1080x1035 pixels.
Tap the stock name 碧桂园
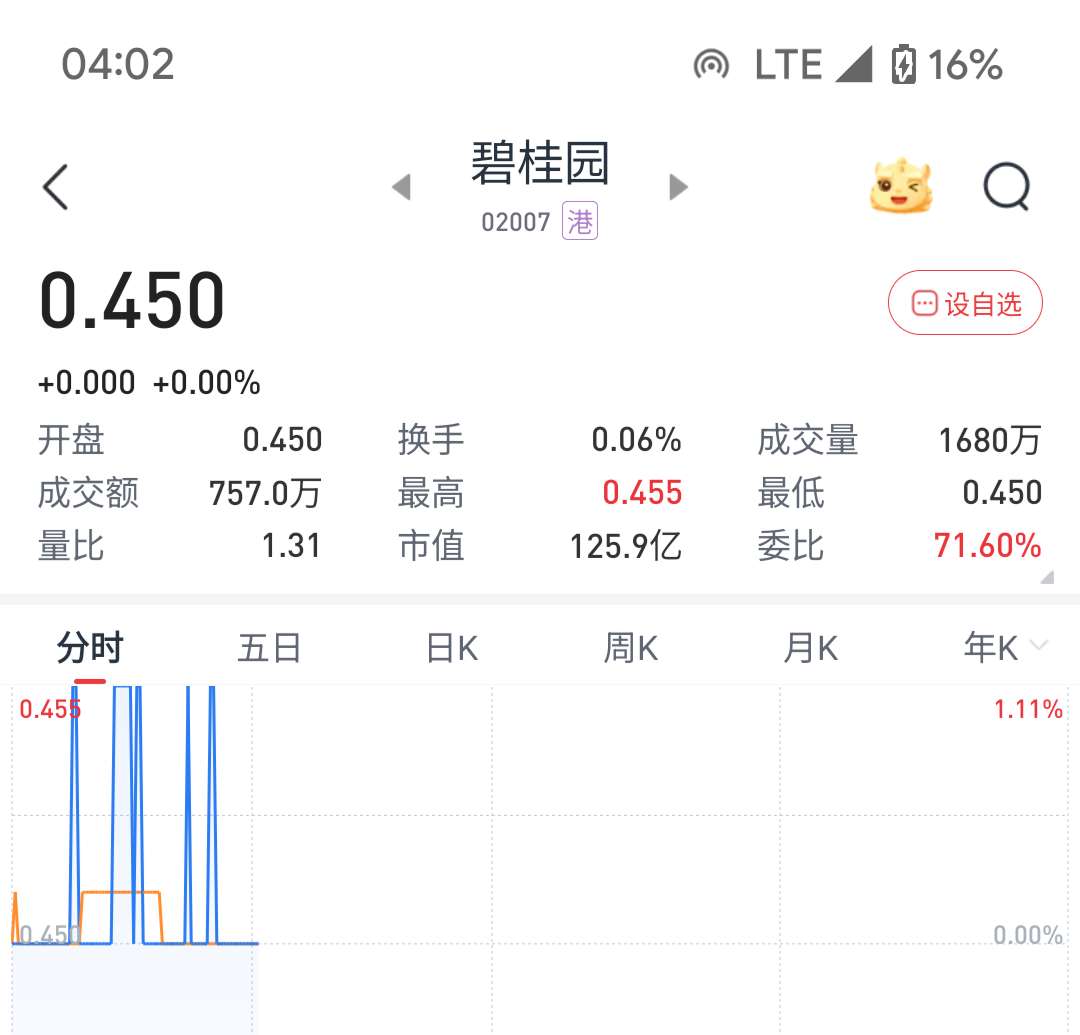click(x=540, y=163)
